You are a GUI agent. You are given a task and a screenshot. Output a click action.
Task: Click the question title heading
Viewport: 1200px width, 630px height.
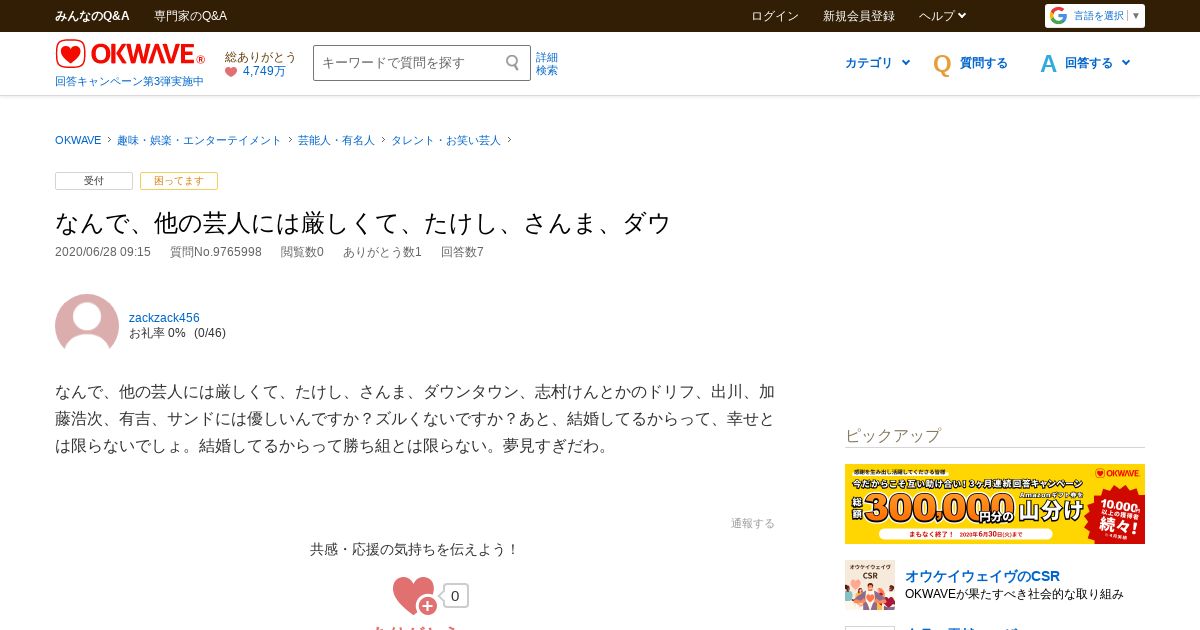[362, 223]
